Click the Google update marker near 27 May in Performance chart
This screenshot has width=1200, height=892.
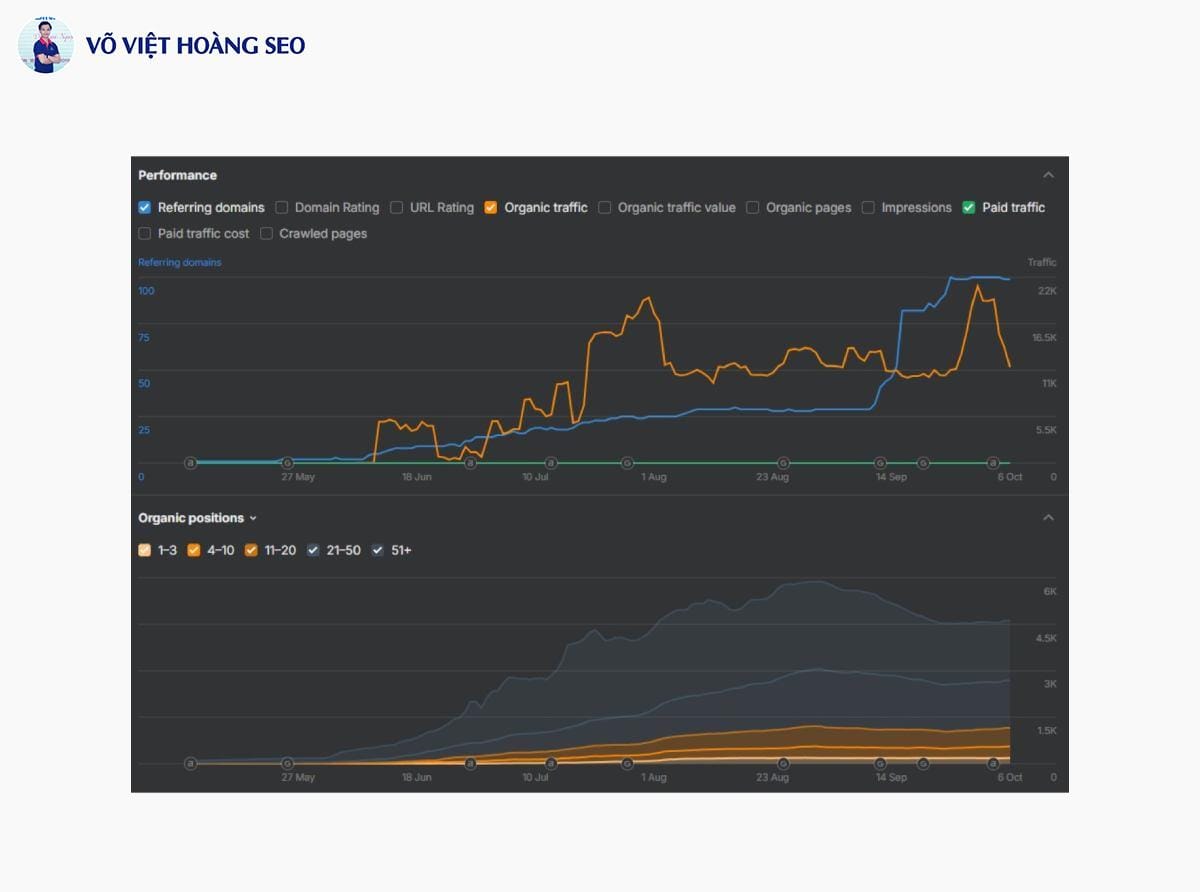[x=288, y=462]
